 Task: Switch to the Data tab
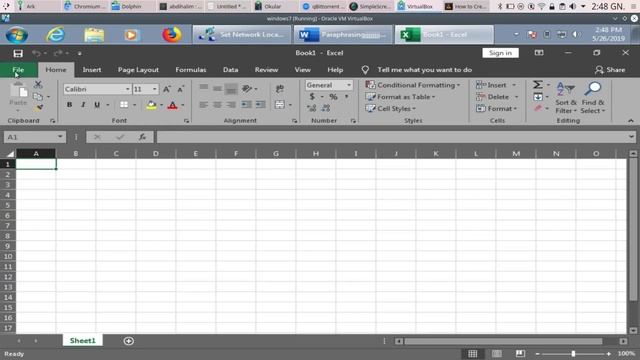pos(231,70)
